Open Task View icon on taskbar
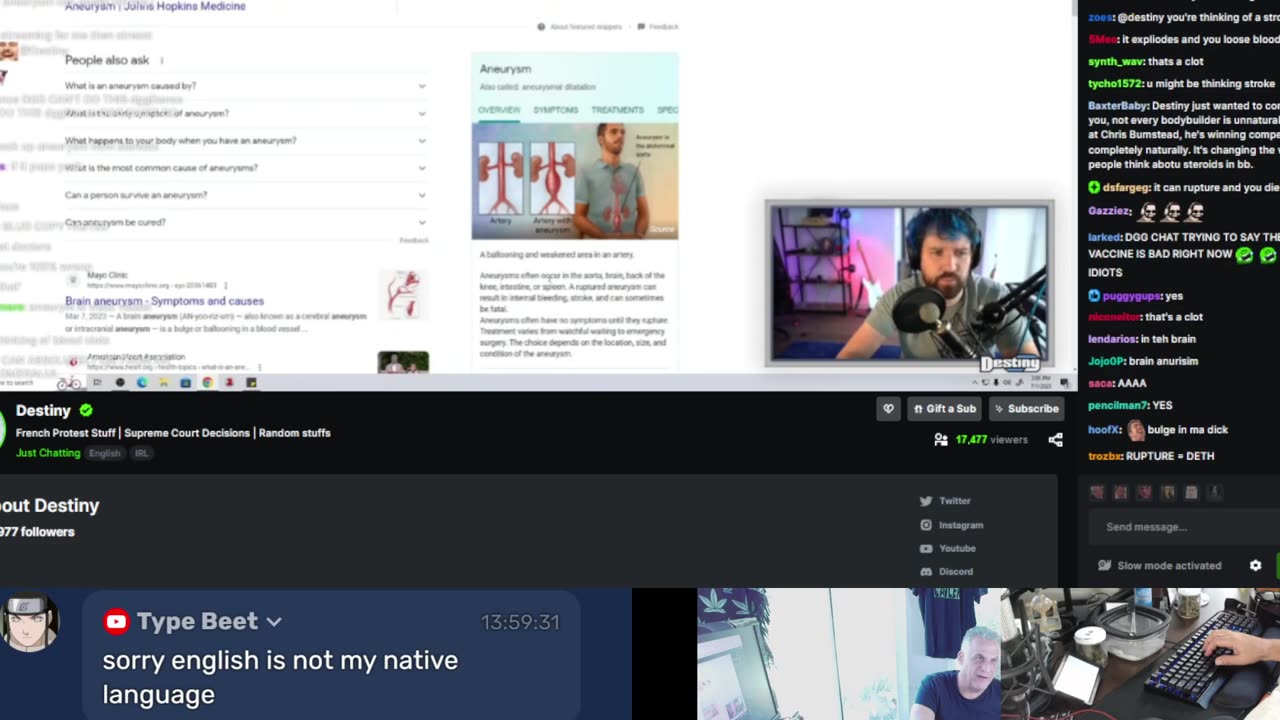Screen dimensions: 1280x720 click(97, 383)
